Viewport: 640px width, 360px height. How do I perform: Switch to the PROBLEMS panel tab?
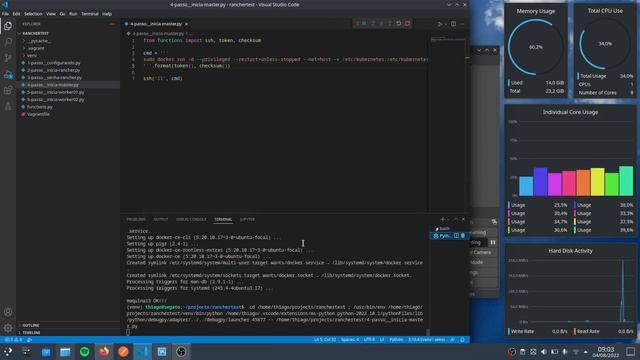pos(136,220)
